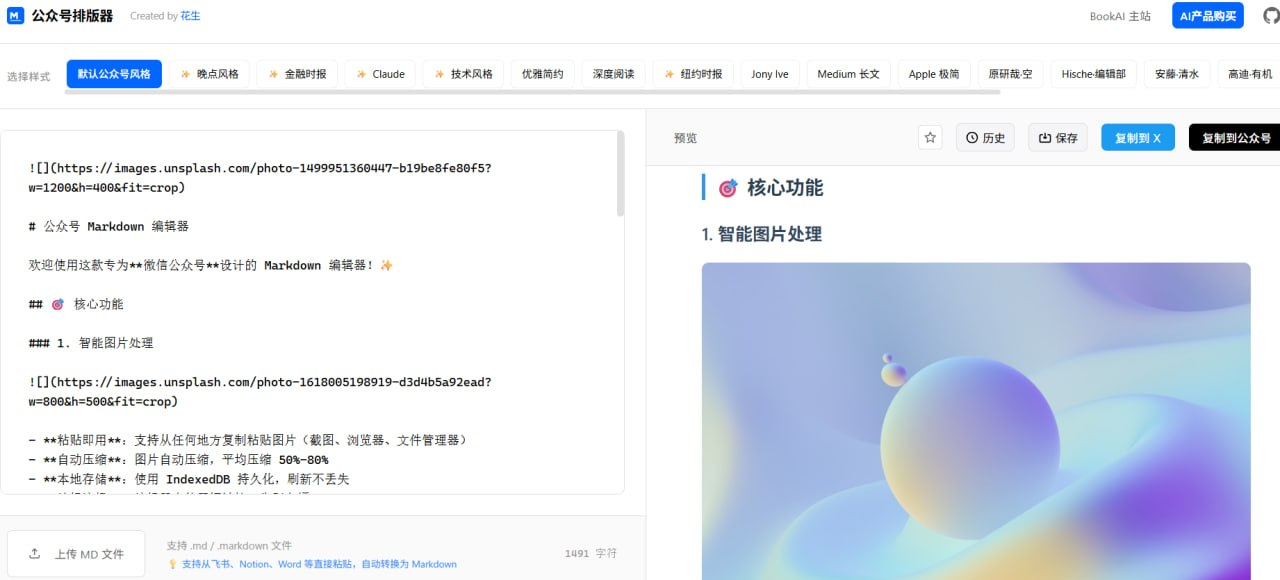
Task: Click the 选择样式 label
Action: point(28,76)
